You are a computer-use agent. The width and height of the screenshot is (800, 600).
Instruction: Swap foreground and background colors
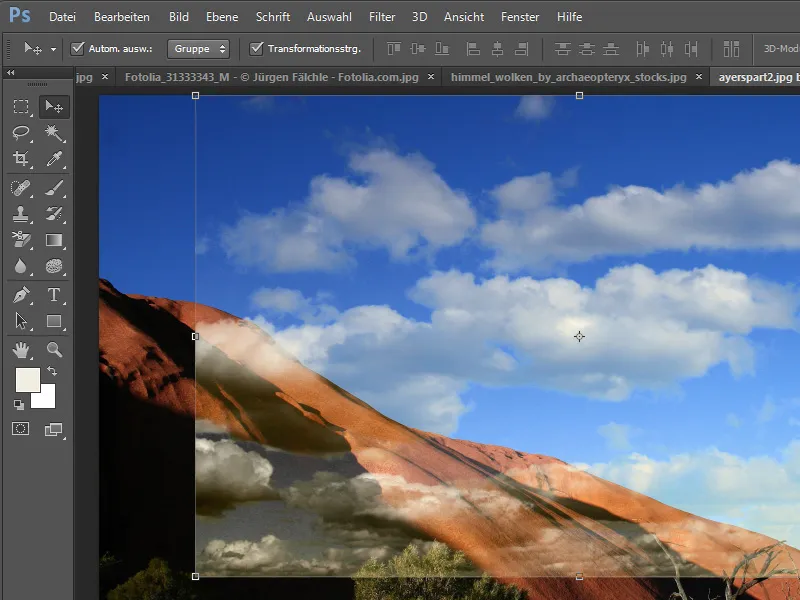point(52,370)
